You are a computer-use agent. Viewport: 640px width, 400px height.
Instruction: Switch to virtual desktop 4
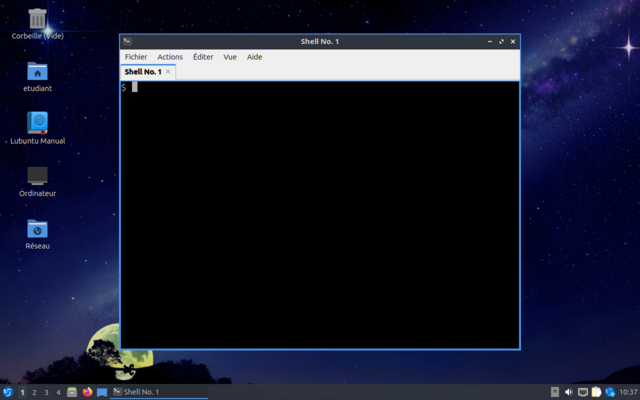58,392
